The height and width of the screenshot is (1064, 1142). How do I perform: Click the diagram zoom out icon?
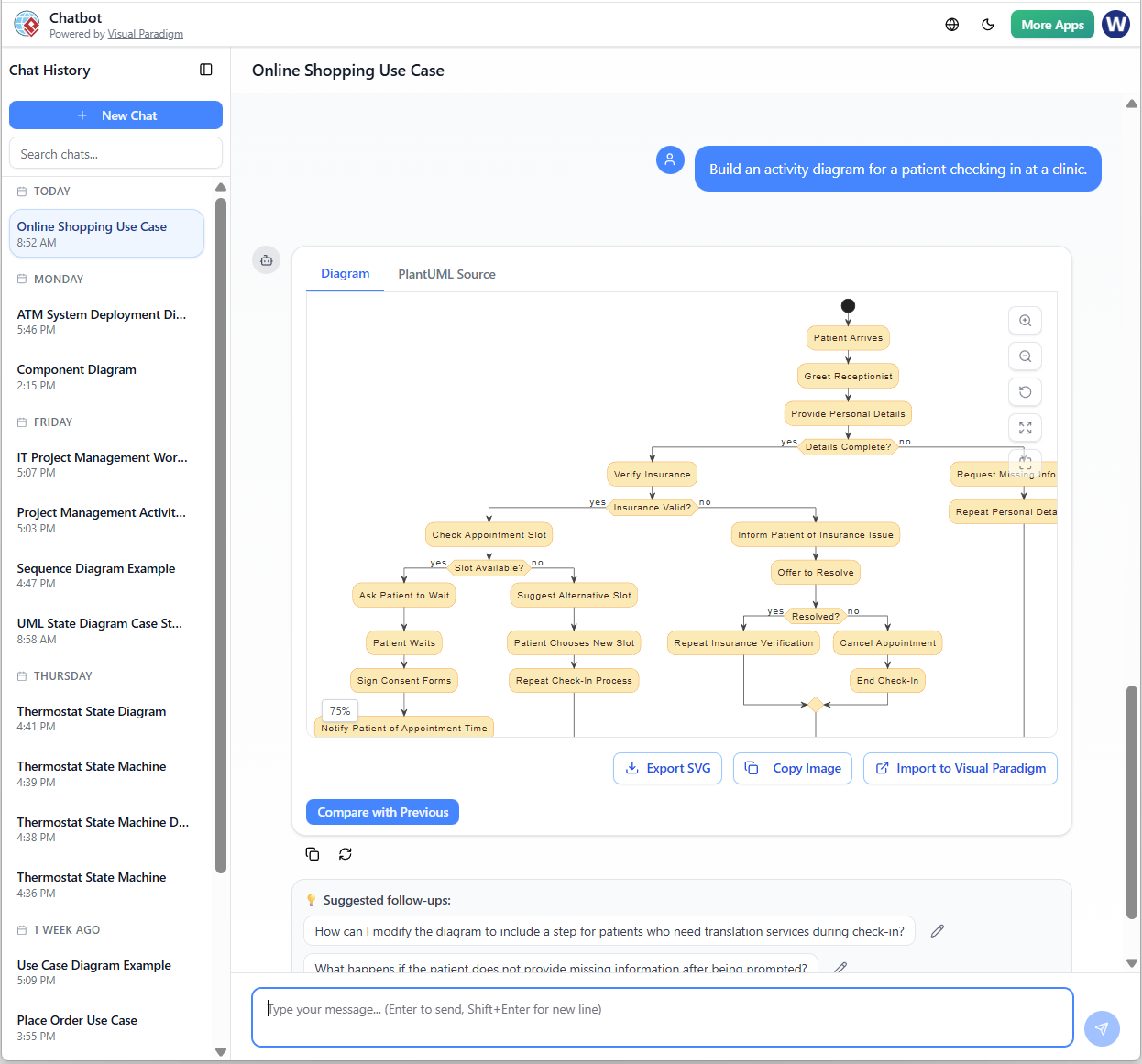1025,356
